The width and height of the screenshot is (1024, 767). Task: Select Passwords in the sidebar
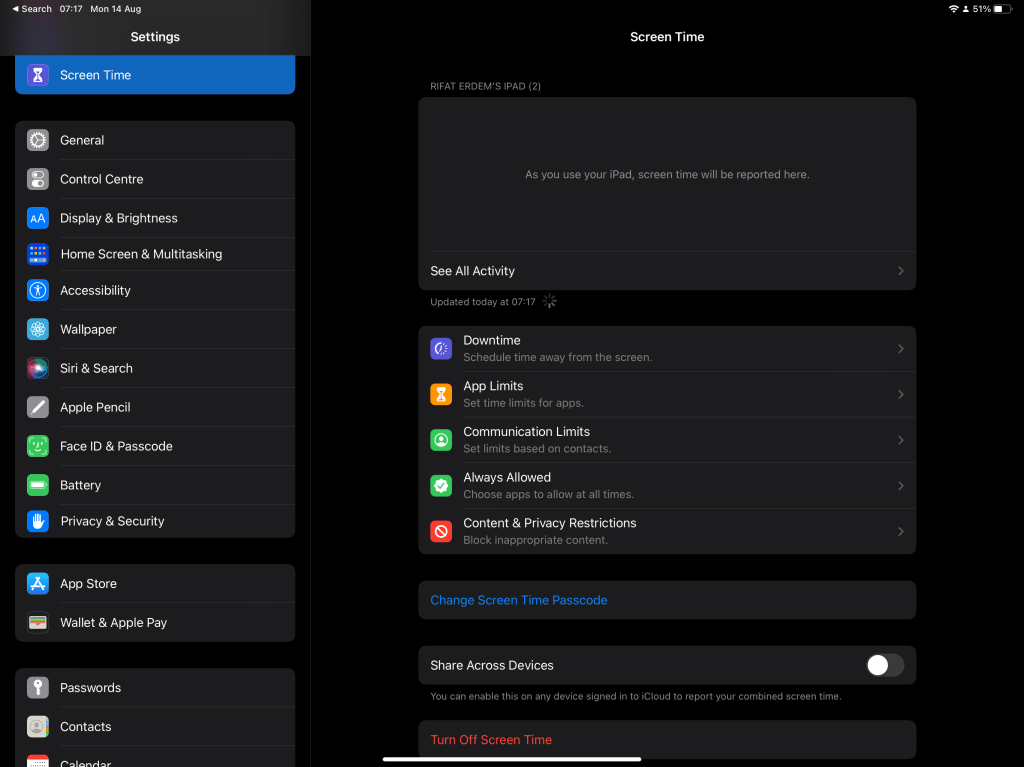click(155, 687)
